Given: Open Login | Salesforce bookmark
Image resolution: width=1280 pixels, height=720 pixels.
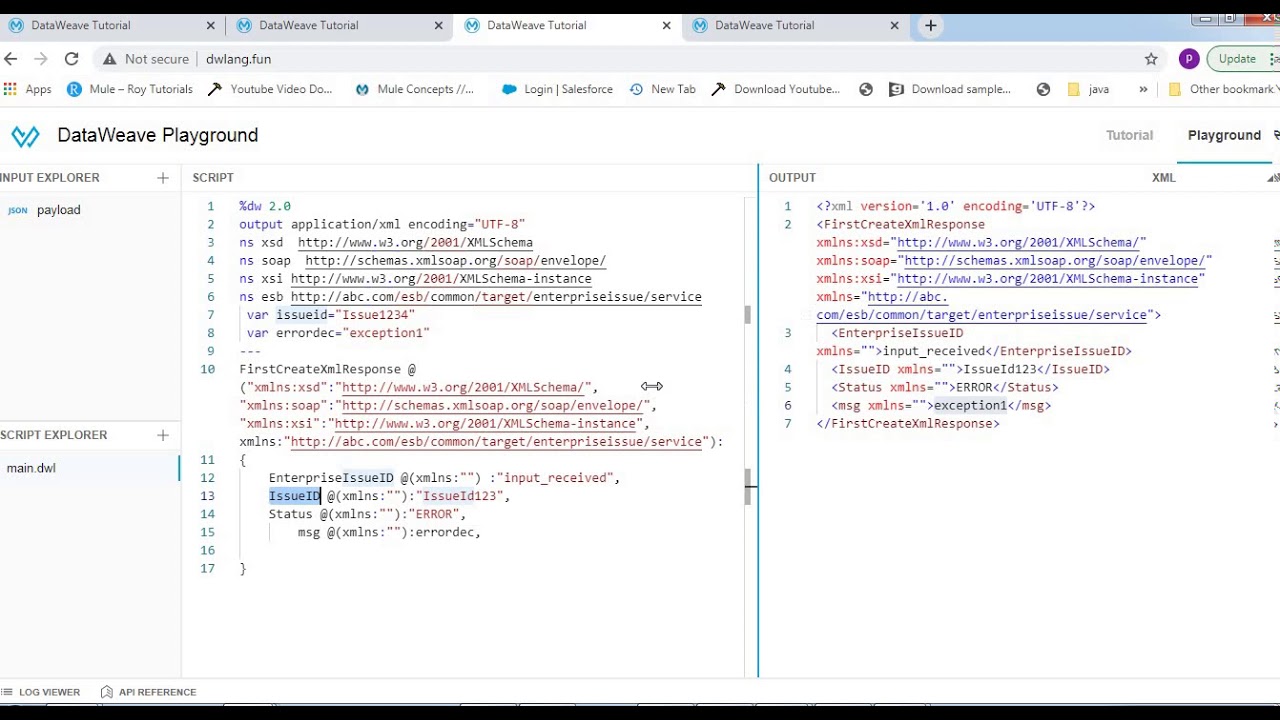Looking at the screenshot, I should (558, 89).
